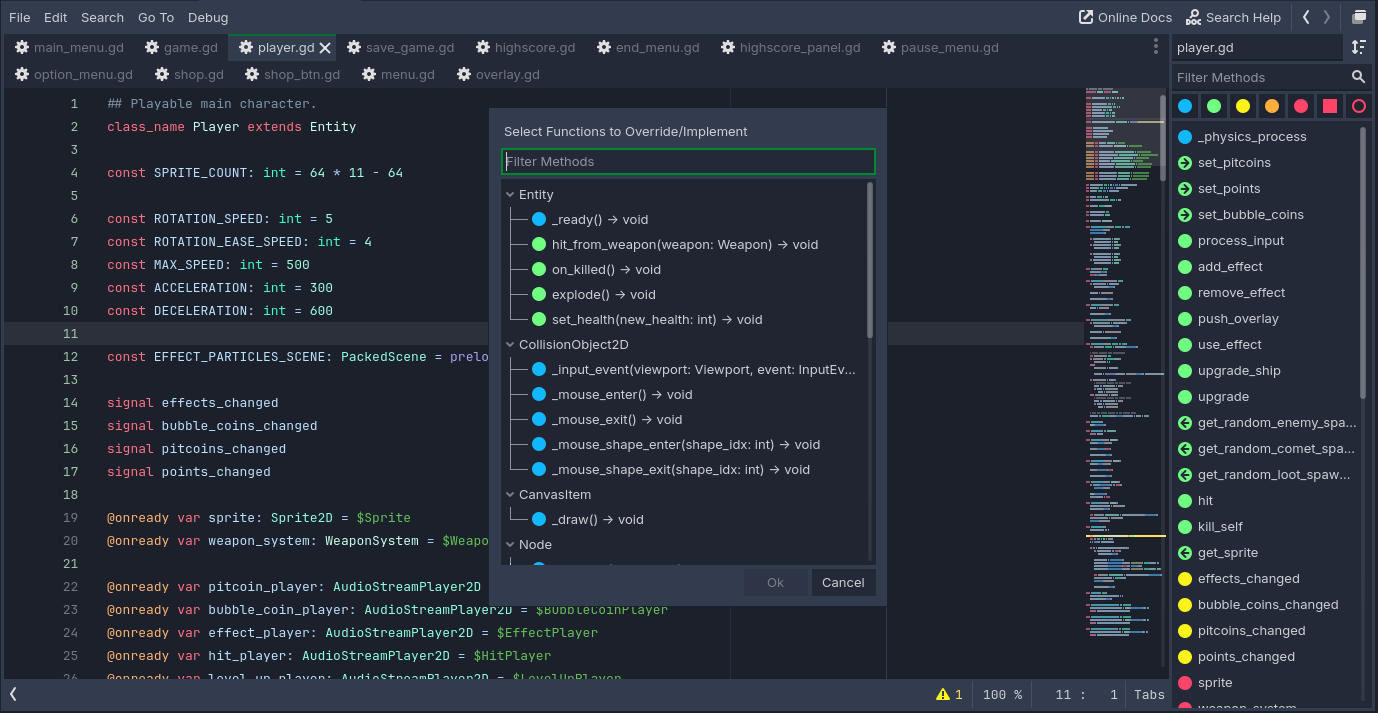Click inside the Filter Methods field of the dialog
The image size is (1378, 713).
point(688,161)
